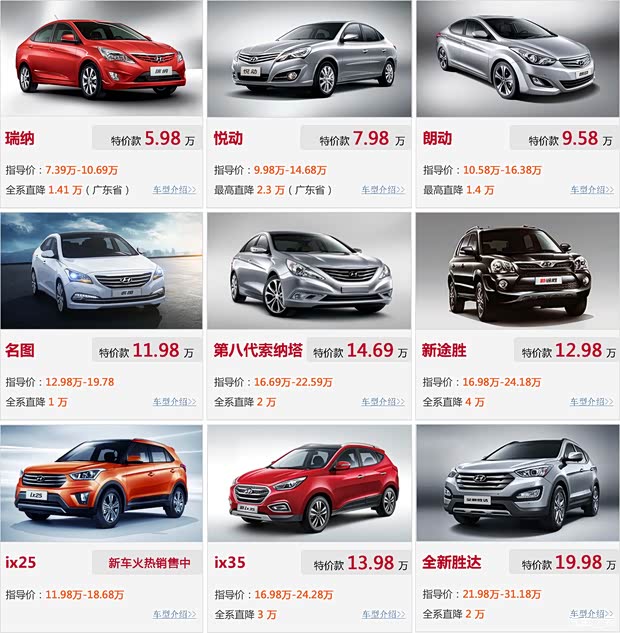This screenshot has width=620, height=633.
Task: Click 车型介绍 link under 新途胜
Action: click(592, 402)
